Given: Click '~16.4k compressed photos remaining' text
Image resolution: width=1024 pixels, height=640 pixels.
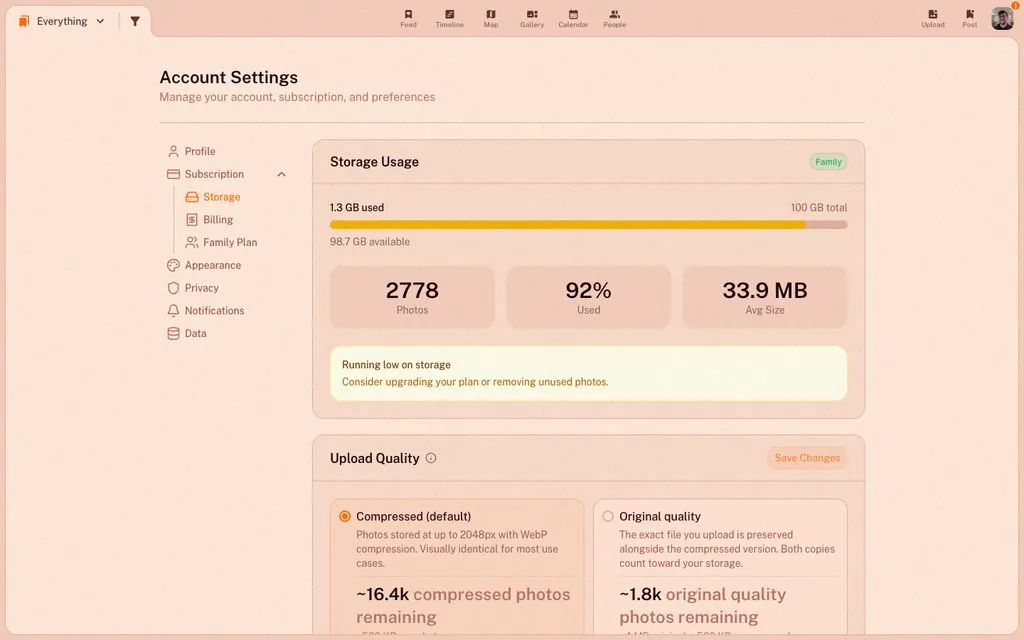Looking at the screenshot, I should click(463, 605).
